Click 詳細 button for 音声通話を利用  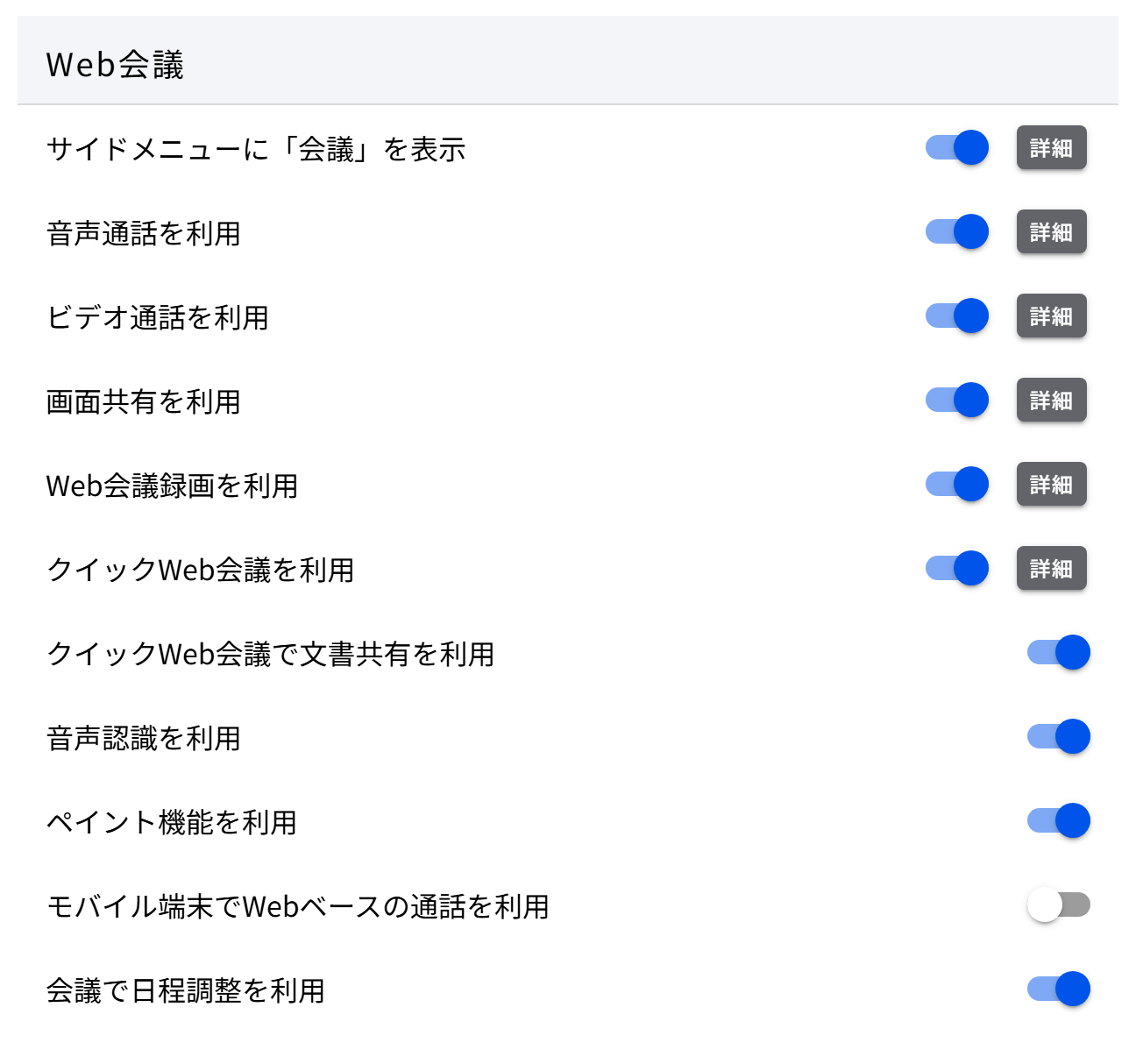[1051, 231]
